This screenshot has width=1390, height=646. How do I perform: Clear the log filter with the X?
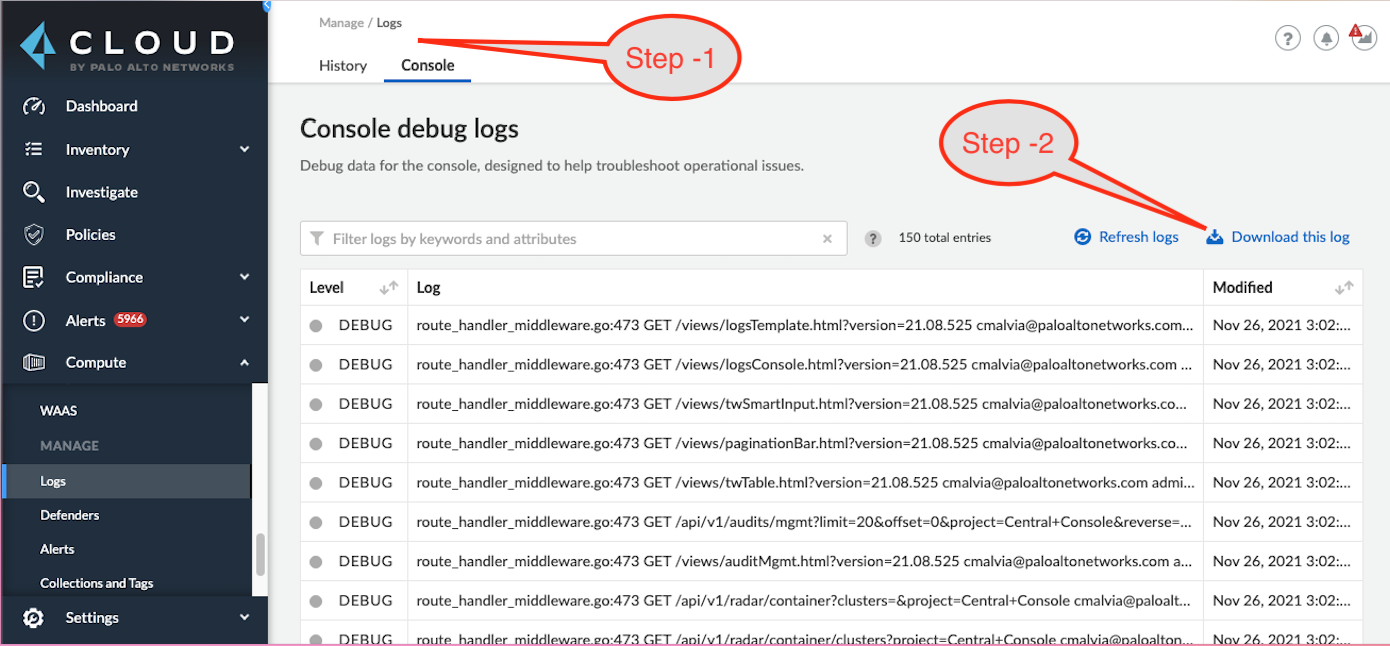[x=827, y=238]
